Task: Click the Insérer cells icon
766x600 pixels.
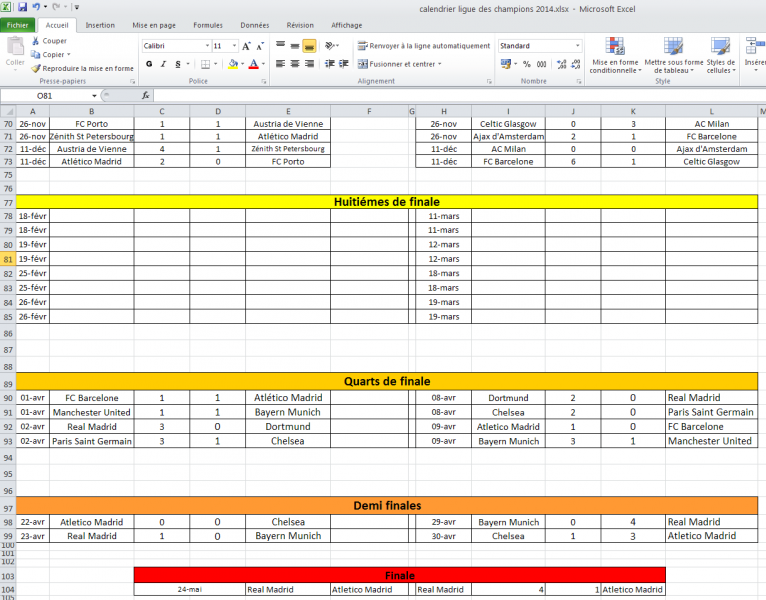Action: (755, 46)
